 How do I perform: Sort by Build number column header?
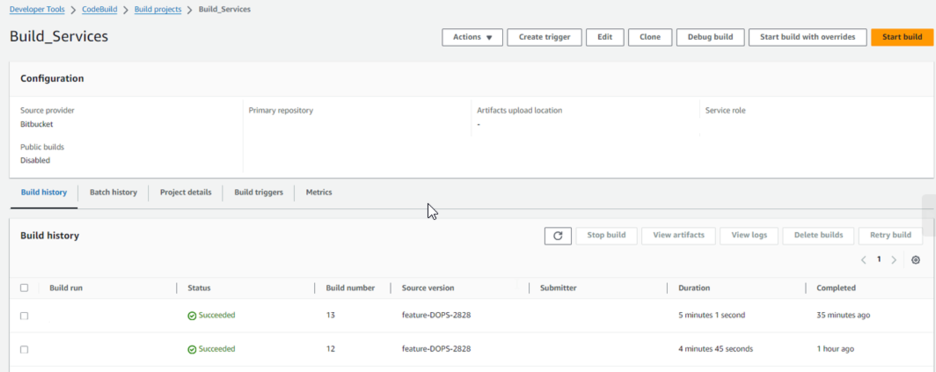pos(350,288)
